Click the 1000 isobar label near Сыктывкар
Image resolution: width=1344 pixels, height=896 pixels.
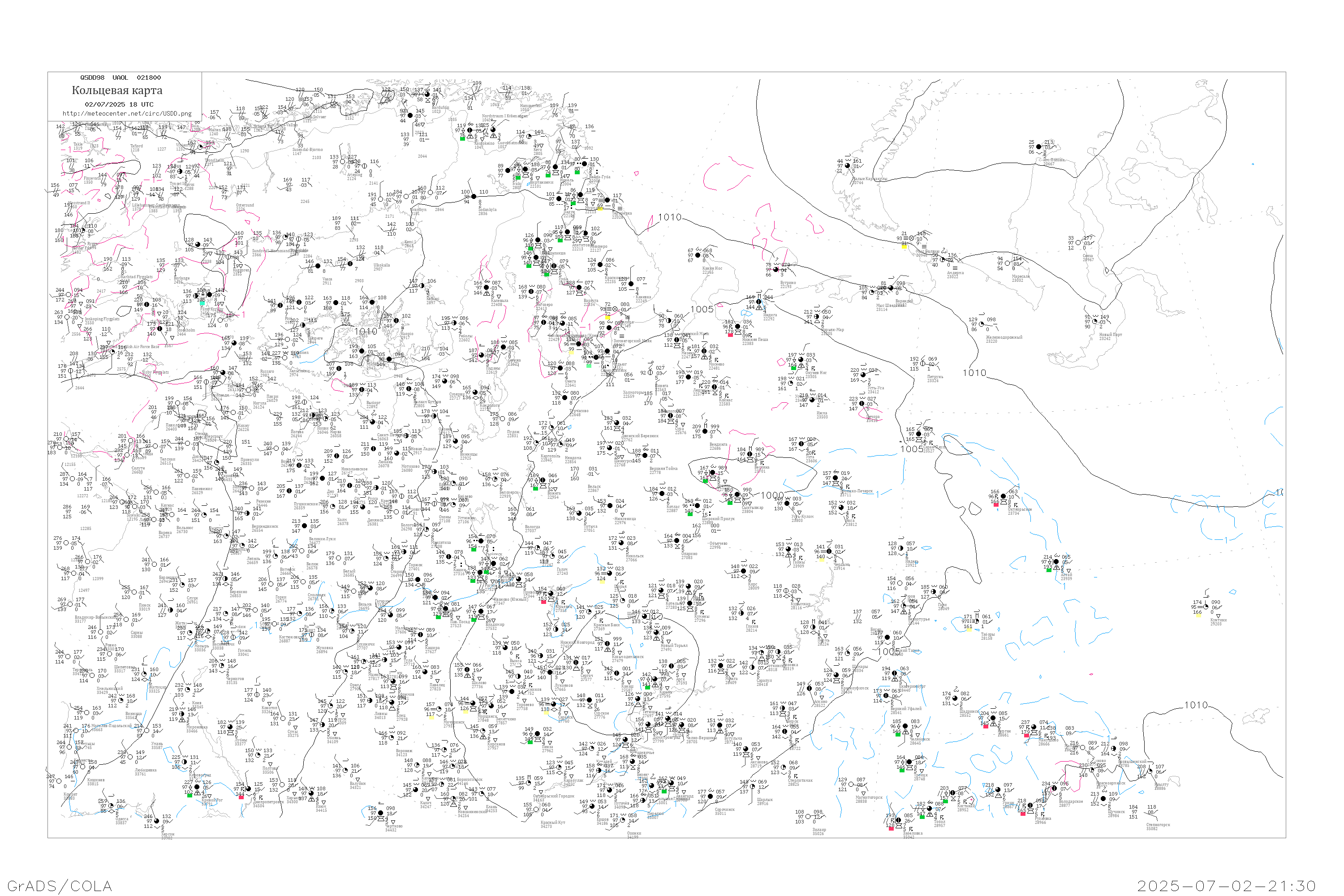click(x=772, y=495)
